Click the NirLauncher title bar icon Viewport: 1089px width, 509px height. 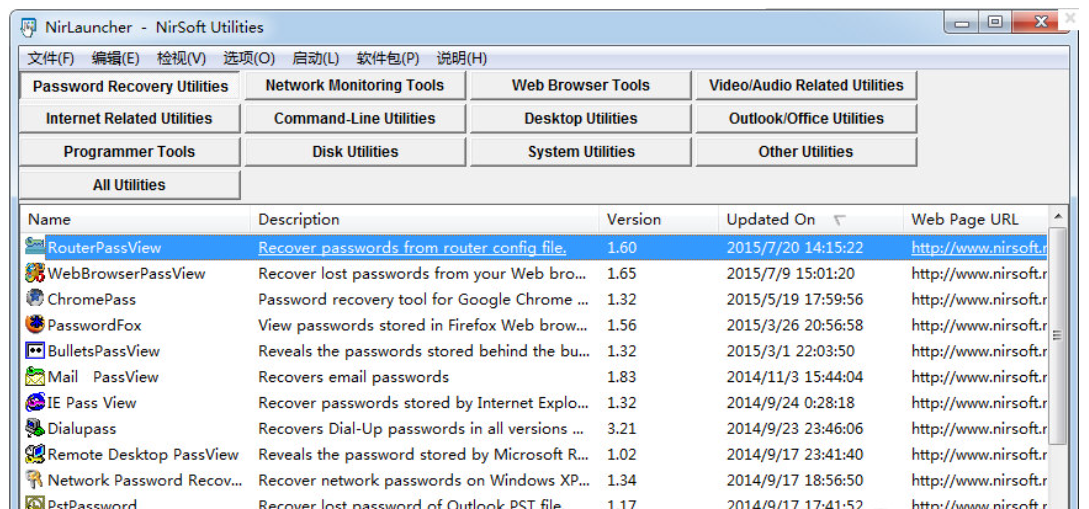point(28,27)
